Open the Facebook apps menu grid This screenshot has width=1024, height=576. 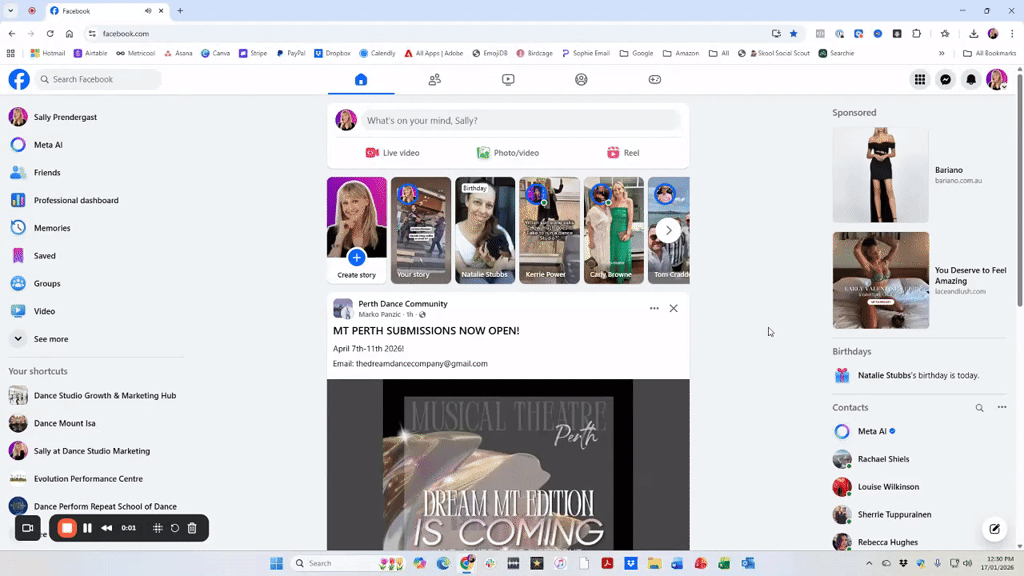pos(919,79)
